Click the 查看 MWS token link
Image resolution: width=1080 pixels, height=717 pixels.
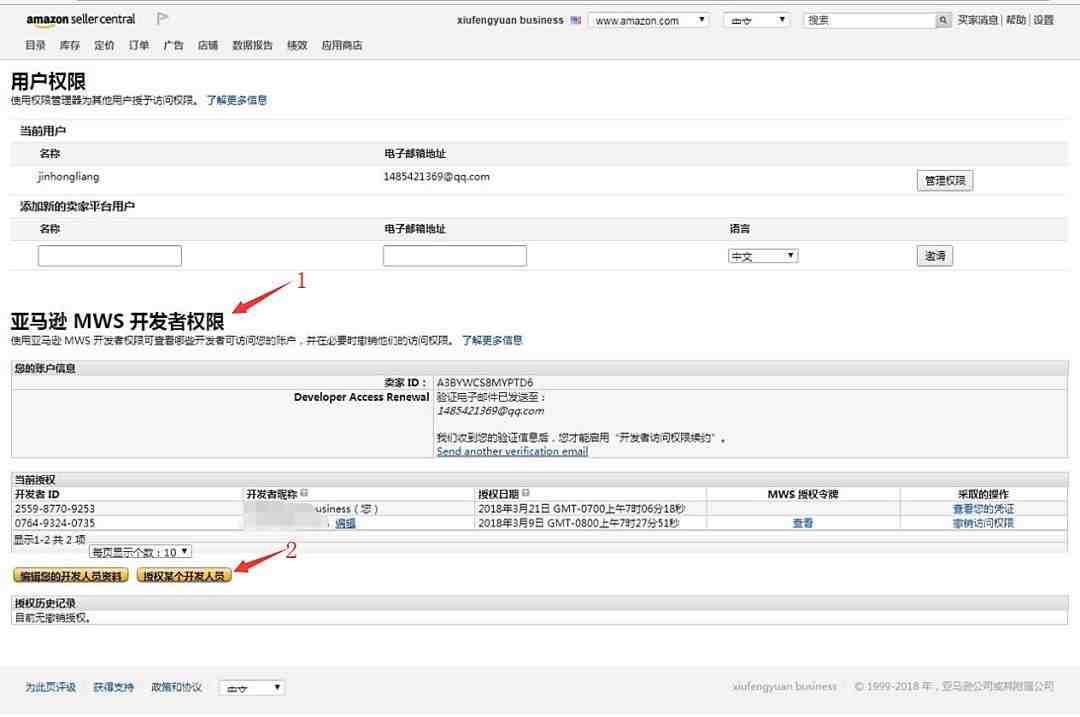(802, 523)
